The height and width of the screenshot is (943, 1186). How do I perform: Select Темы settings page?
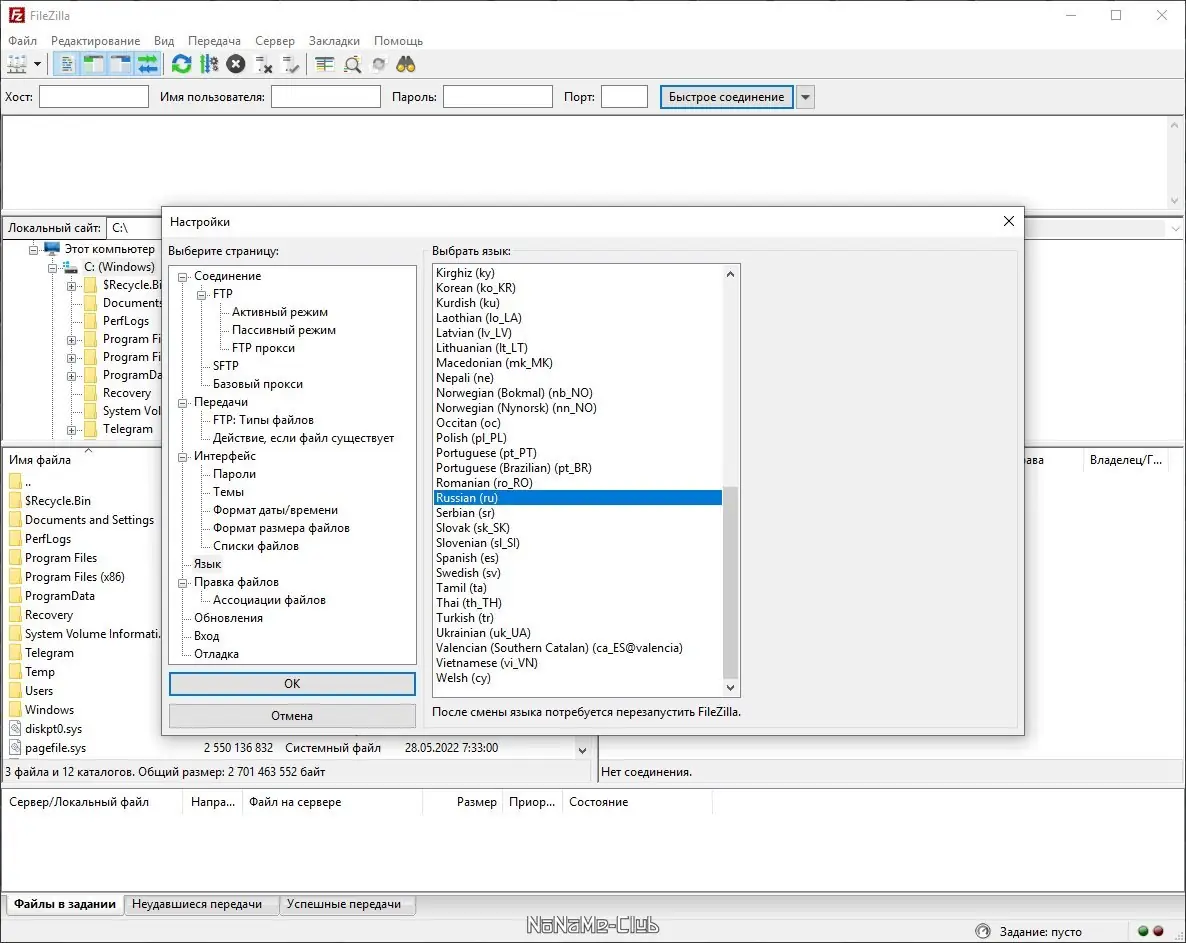coord(228,492)
